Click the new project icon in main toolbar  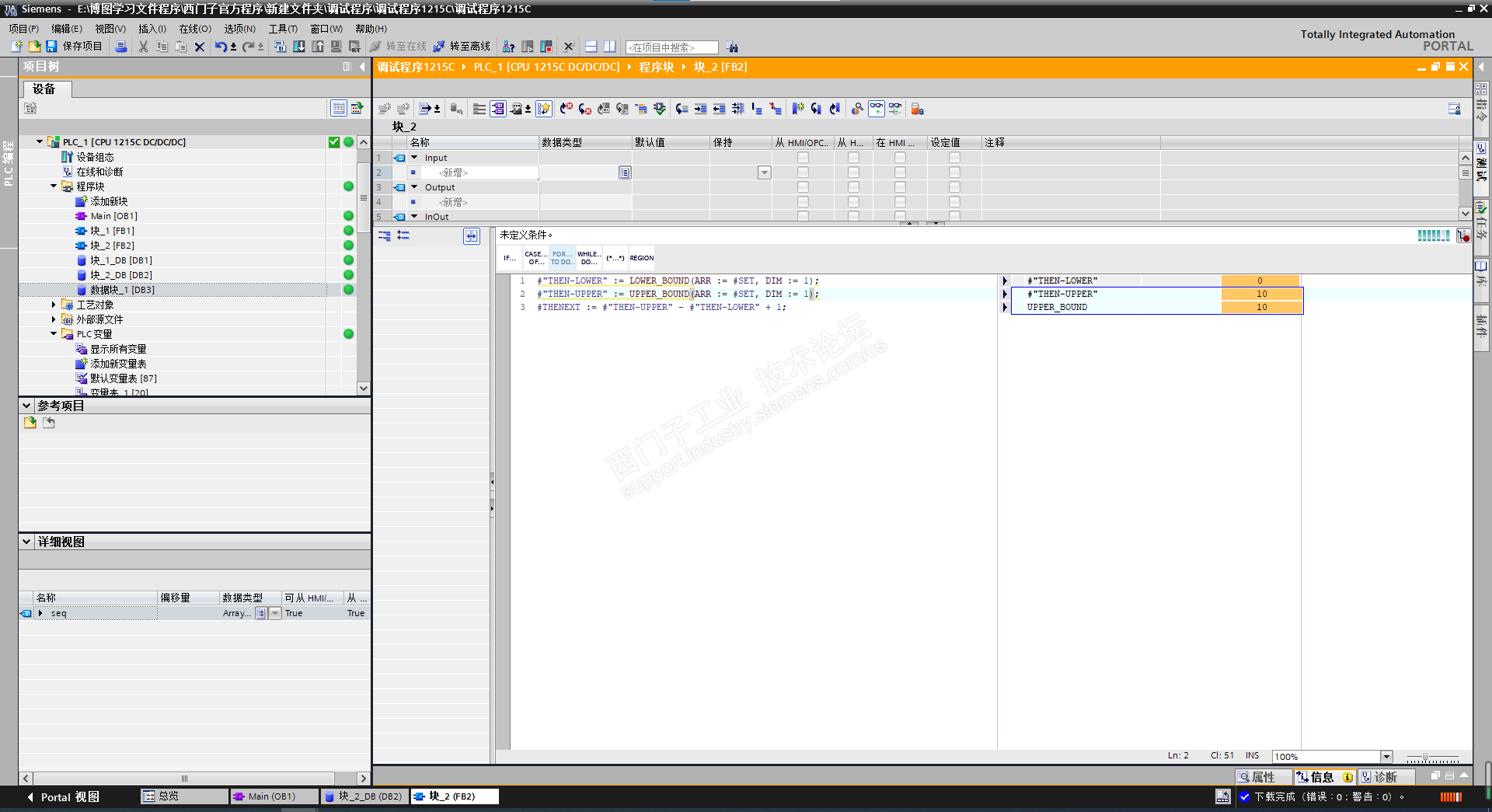point(16,47)
